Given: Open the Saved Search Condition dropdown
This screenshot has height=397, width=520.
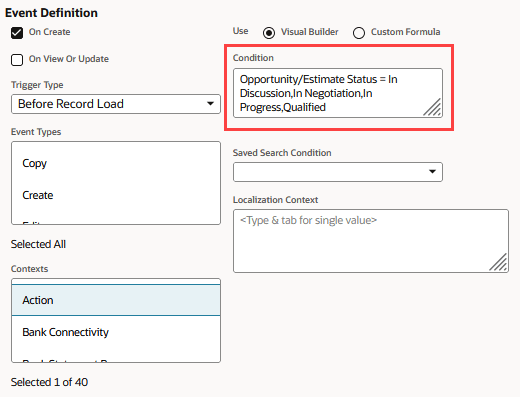Looking at the screenshot, I should click(x=338, y=172).
